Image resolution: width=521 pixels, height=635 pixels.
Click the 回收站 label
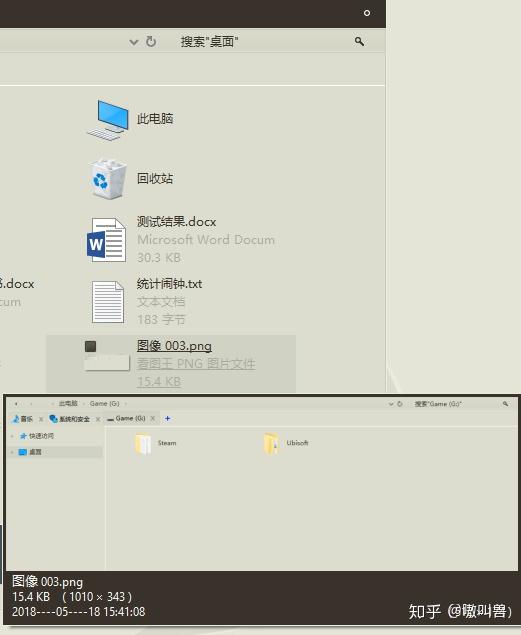(x=155, y=178)
